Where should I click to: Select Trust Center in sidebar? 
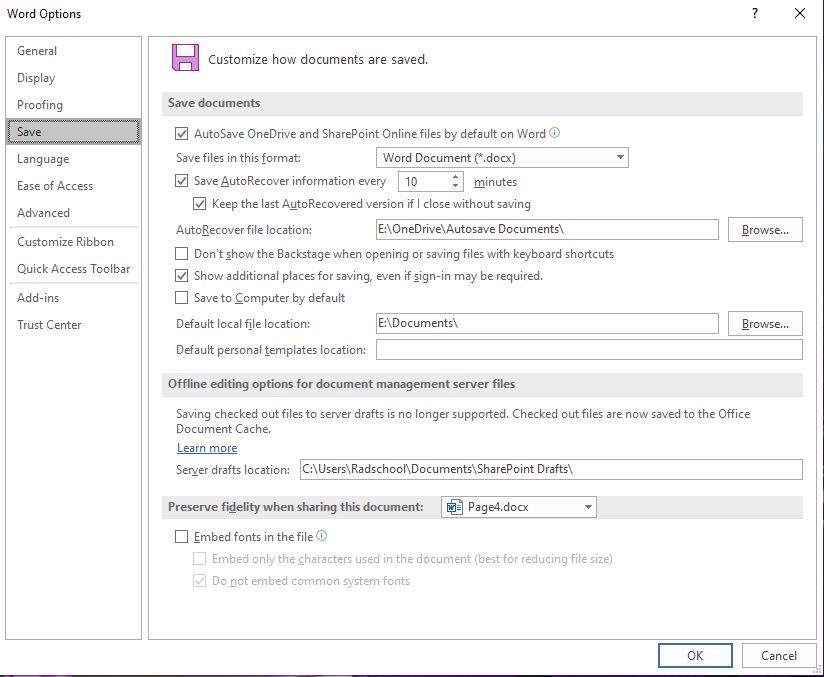[49, 325]
